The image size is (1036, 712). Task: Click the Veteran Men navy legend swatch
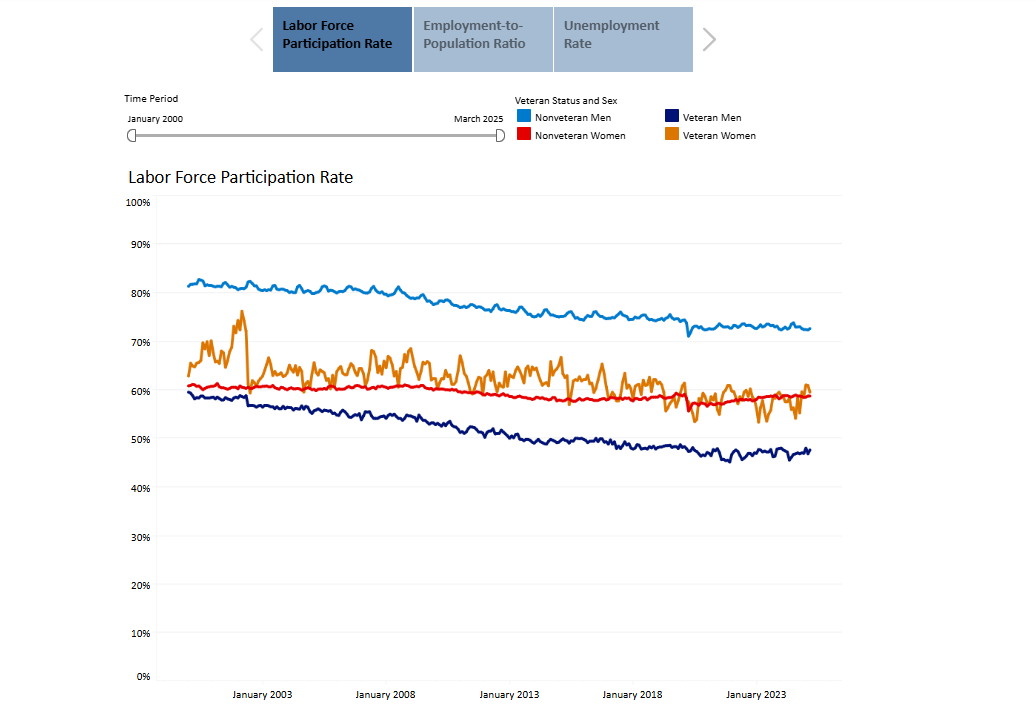coord(672,117)
